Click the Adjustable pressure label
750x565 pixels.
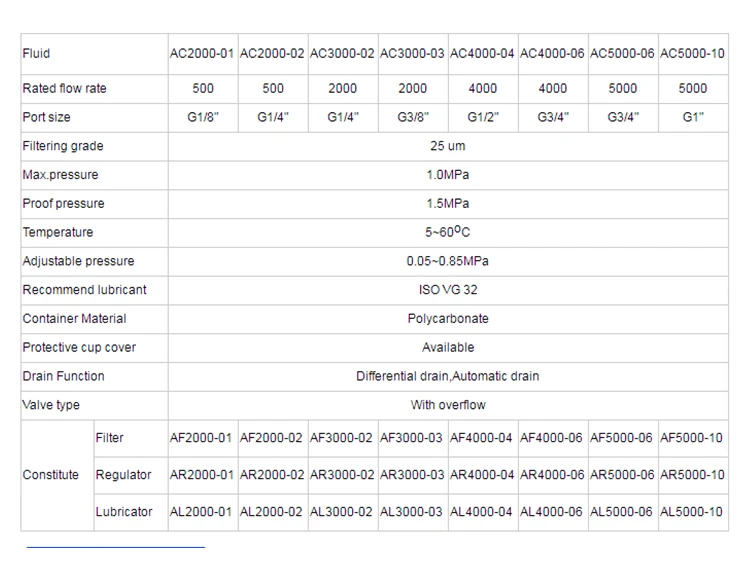click(78, 261)
